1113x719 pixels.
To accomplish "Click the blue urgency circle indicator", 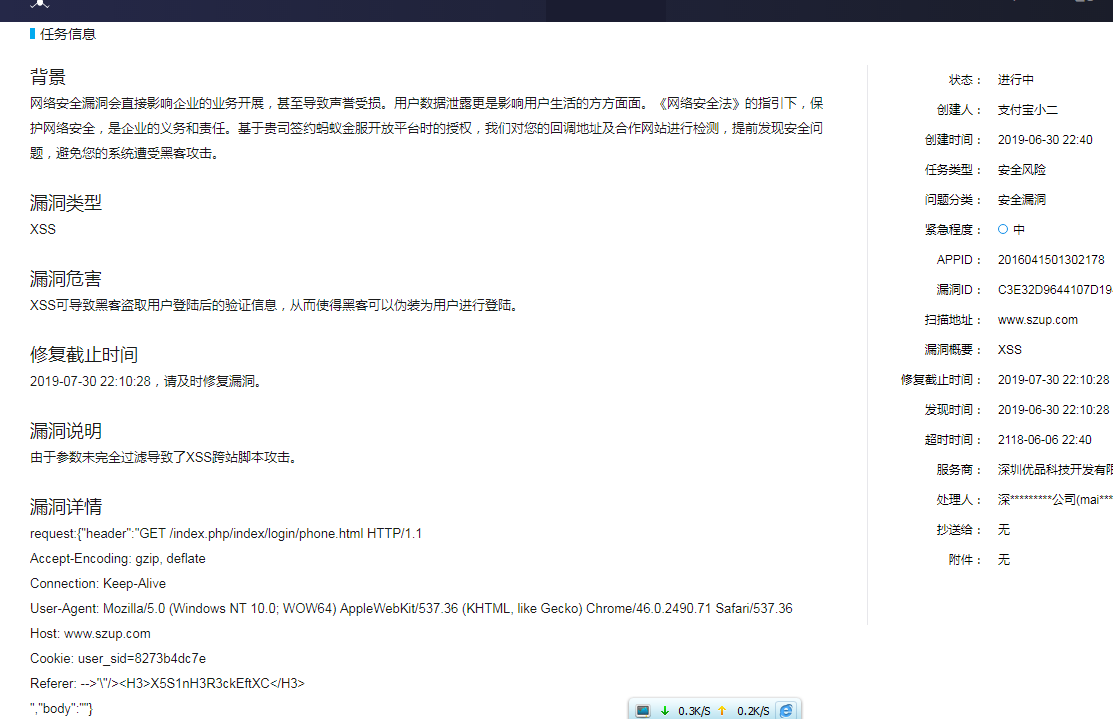I will pos(1003,229).
